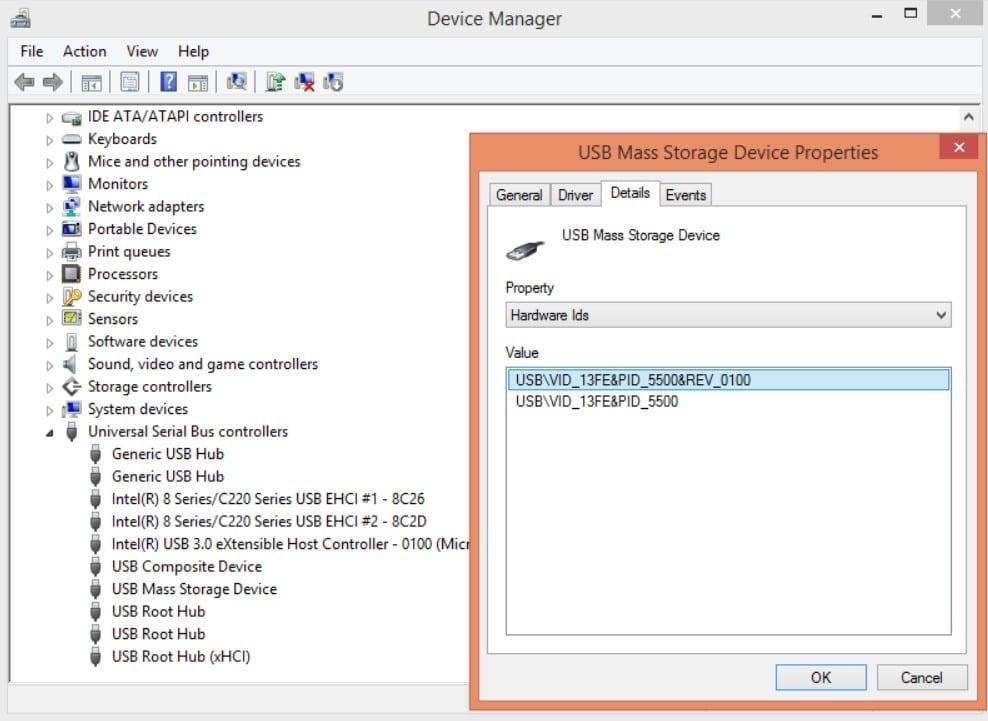Click the IDE ATA/ATAPI controllers category icon

pyautogui.click(x=71, y=117)
